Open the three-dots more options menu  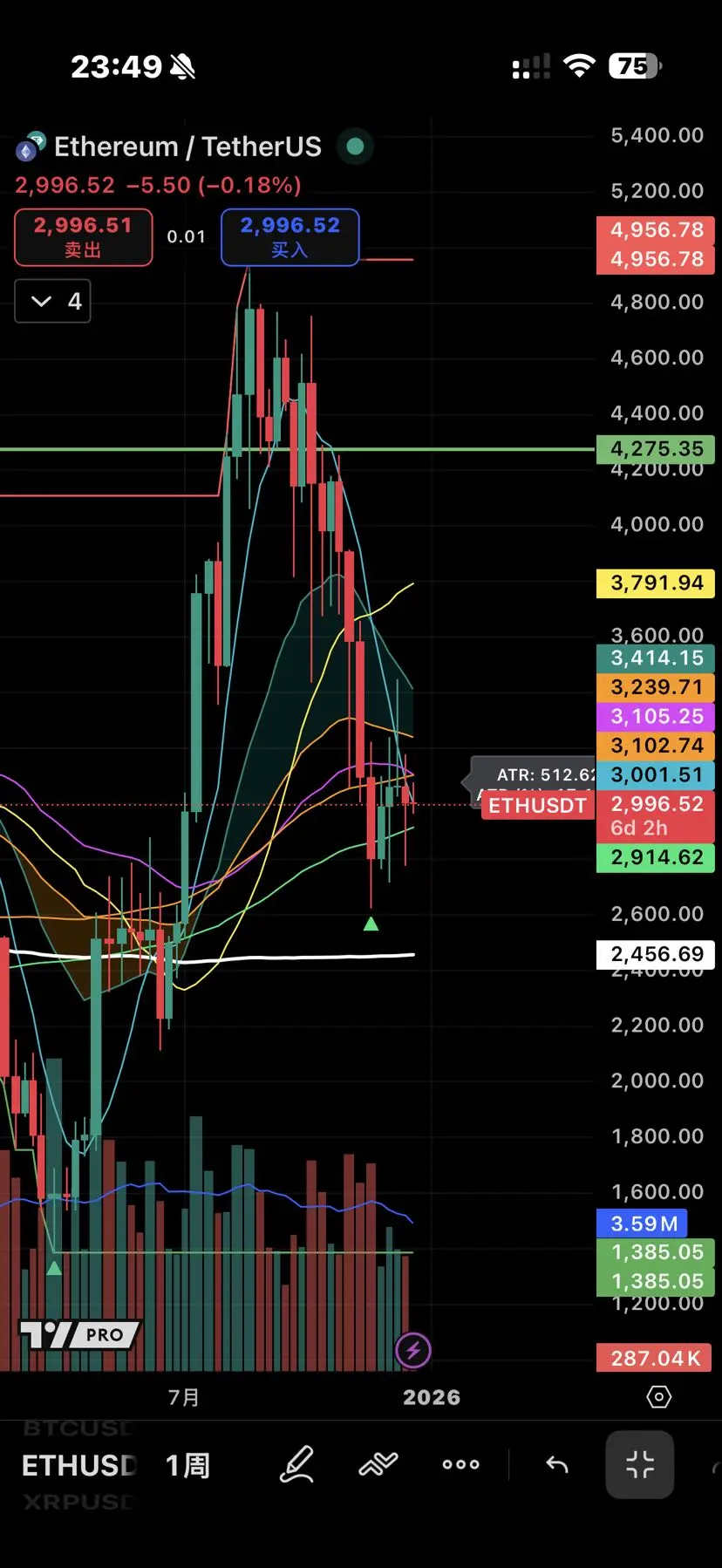coord(461,1464)
